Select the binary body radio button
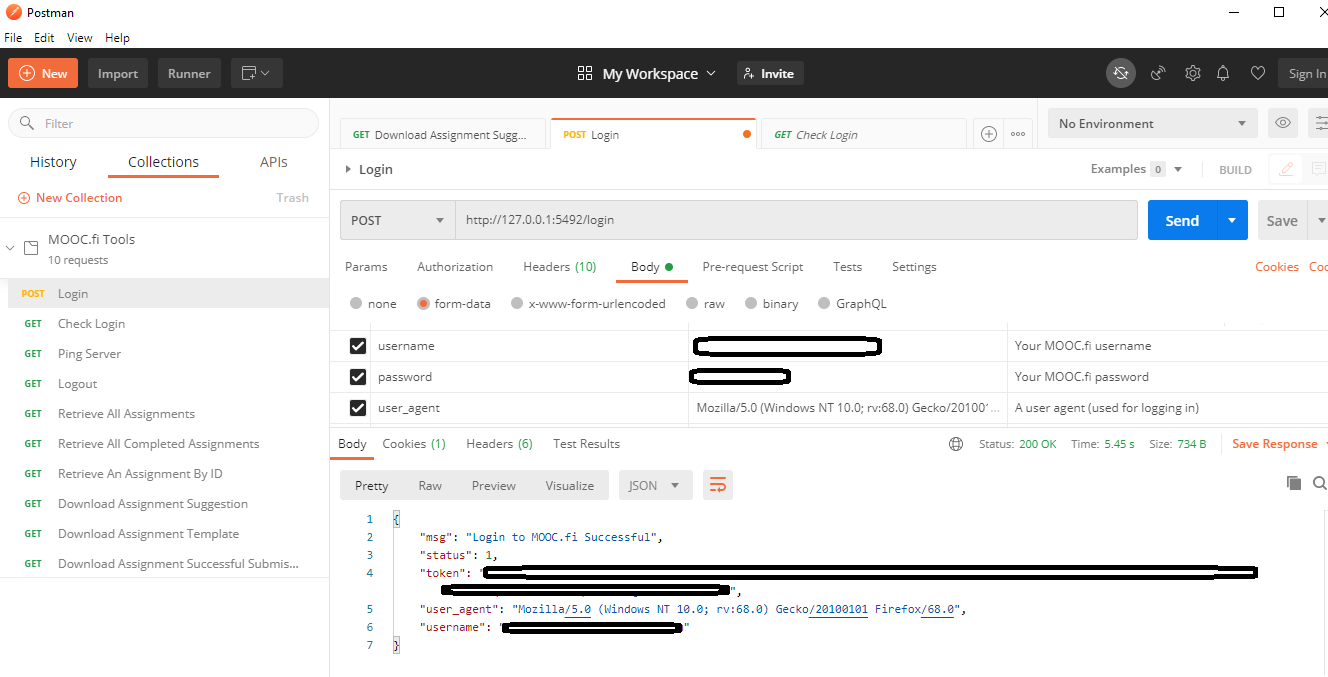This screenshot has height=677, width=1328. coord(752,304)
